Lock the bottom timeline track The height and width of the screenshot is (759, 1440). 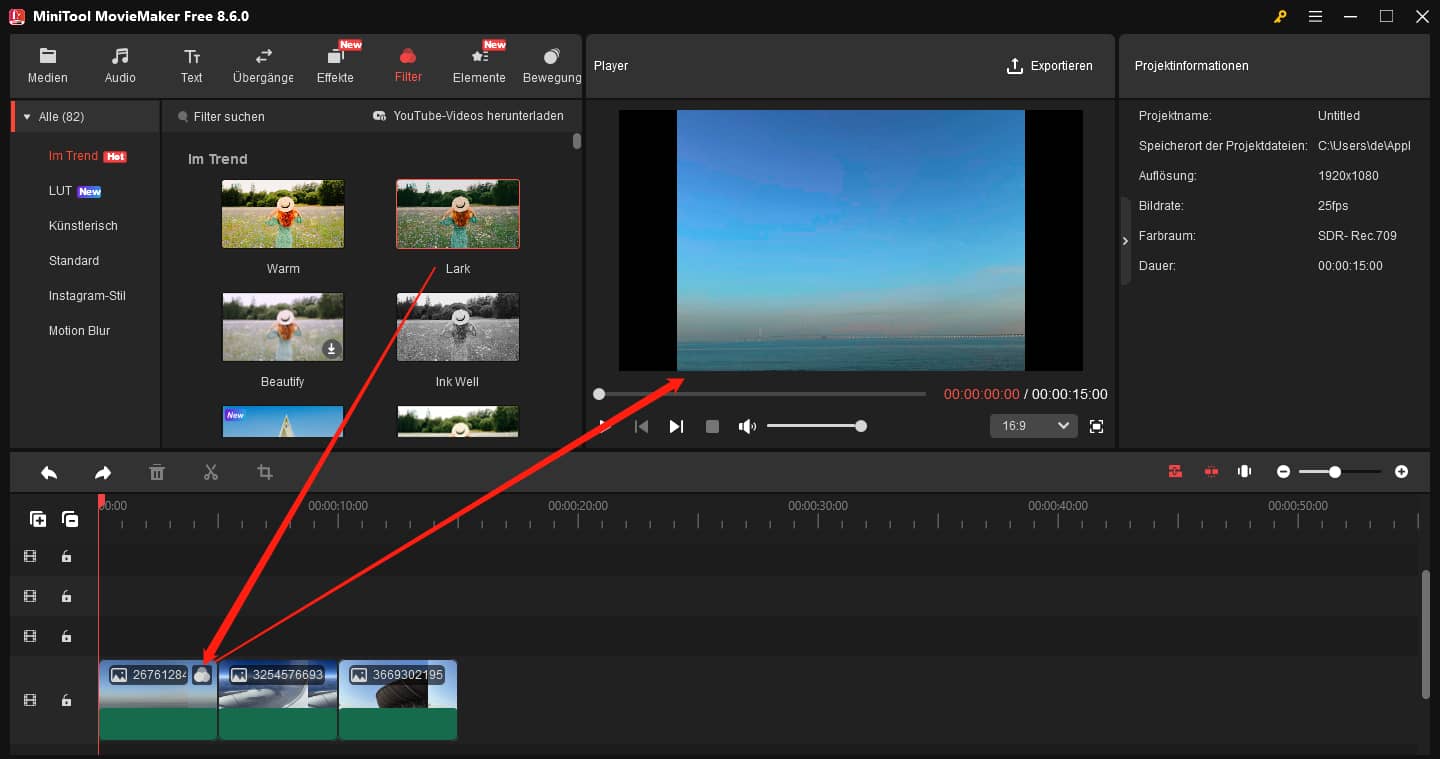pyautogui.click(x=66, y=700)
